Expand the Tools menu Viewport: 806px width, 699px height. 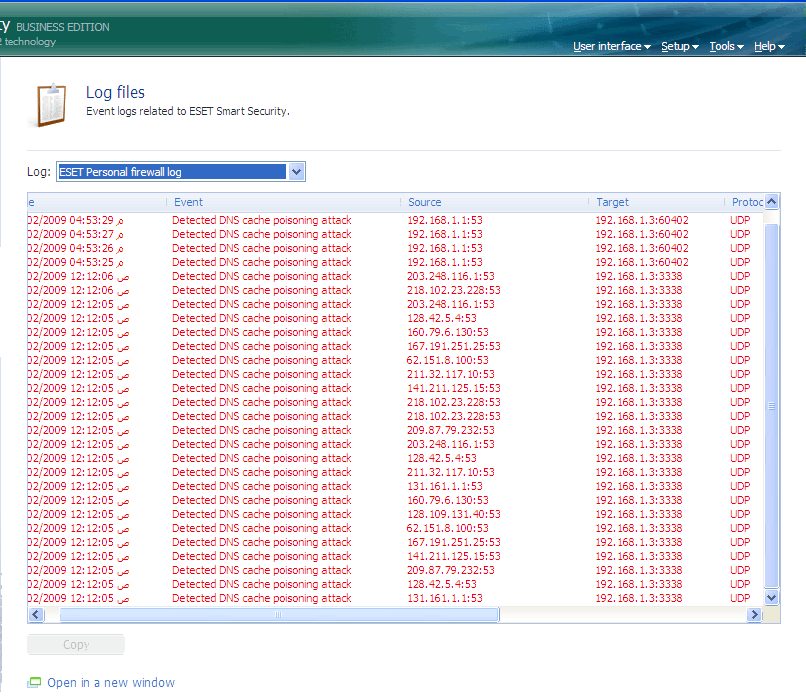tap(726, 47)
